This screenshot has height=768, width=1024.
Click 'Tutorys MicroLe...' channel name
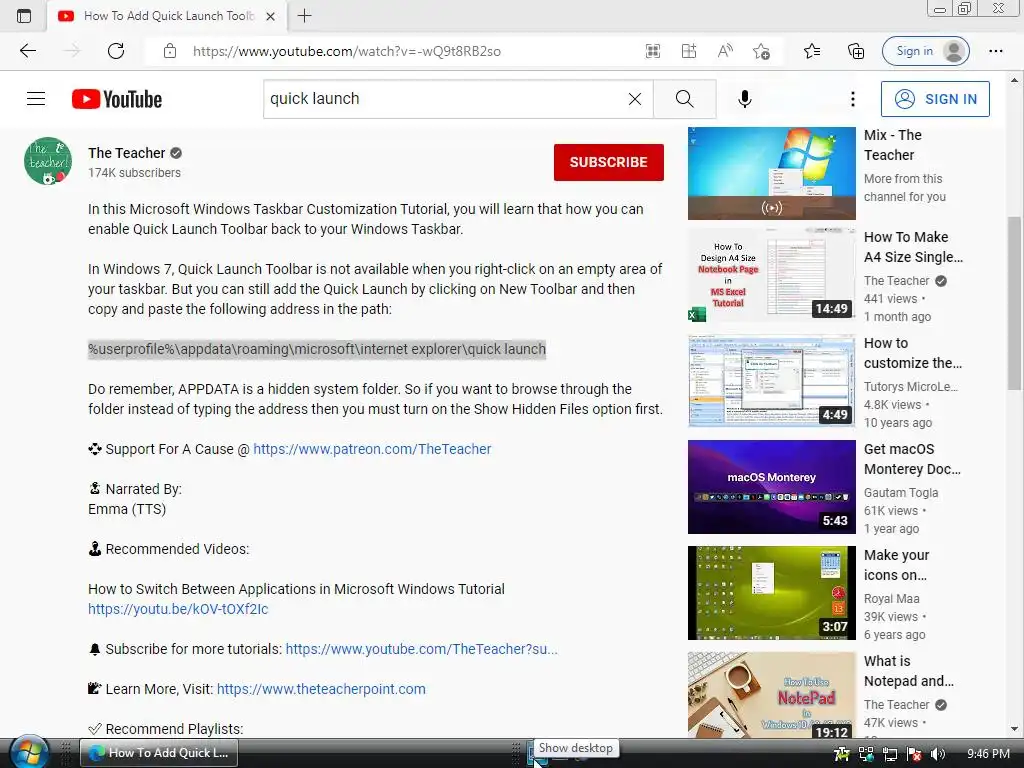[x=910, y=387]
